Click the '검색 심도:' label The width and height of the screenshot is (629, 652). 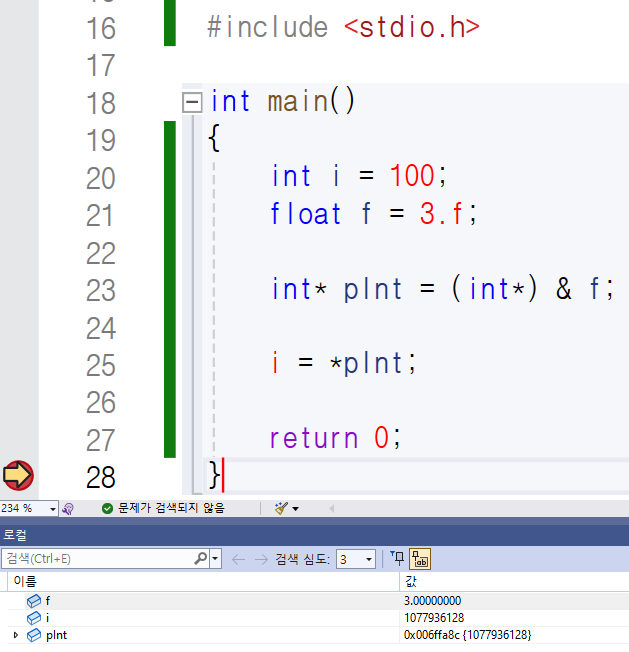(x=302, y=559)
